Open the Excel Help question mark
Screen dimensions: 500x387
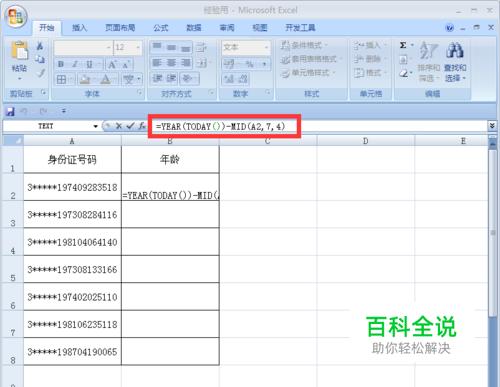[449, 28]
